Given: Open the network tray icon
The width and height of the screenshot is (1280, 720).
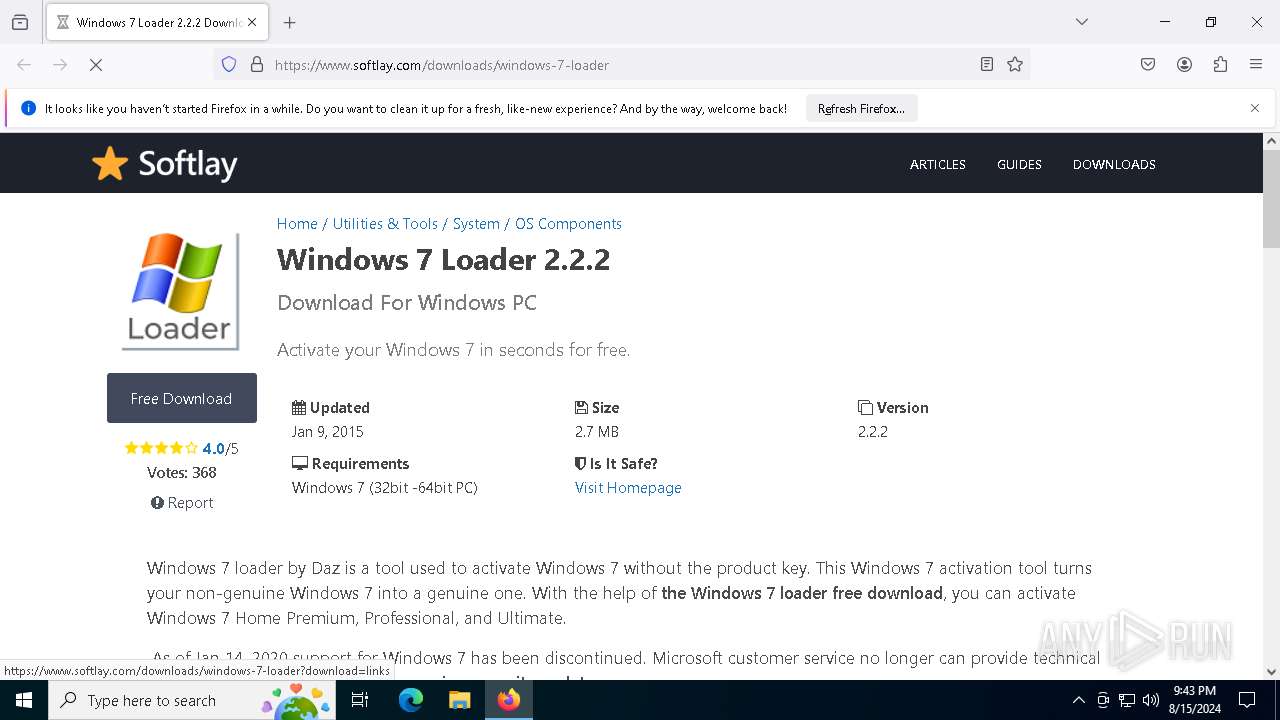Looking at the screenshot, I should point(1127,700).
